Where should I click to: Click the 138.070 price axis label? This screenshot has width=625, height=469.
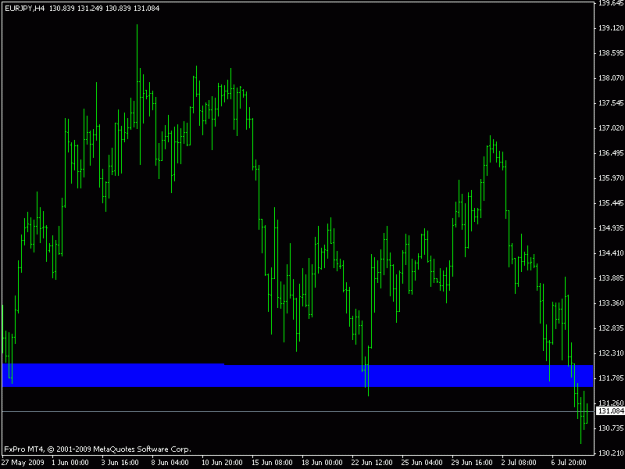[x=611, y=78]
